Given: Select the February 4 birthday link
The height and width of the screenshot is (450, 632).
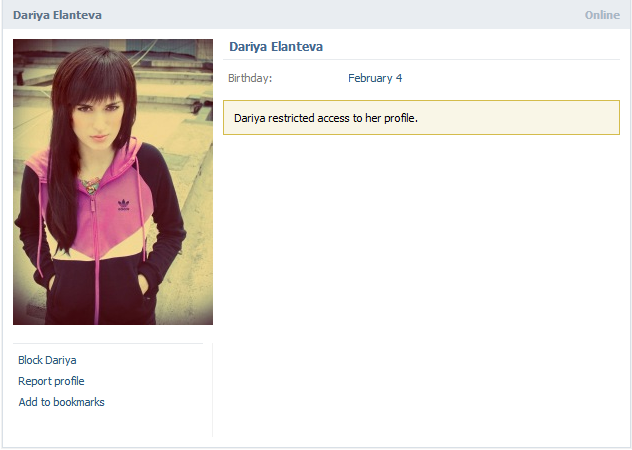Looking at the screenshot, I should (375, 78).
